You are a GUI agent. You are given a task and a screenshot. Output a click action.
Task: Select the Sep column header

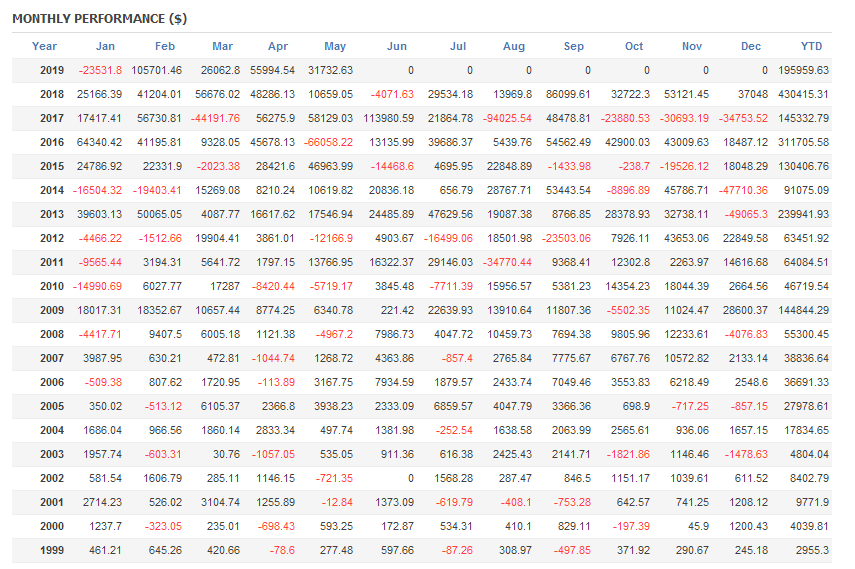[x=574, y=46]
